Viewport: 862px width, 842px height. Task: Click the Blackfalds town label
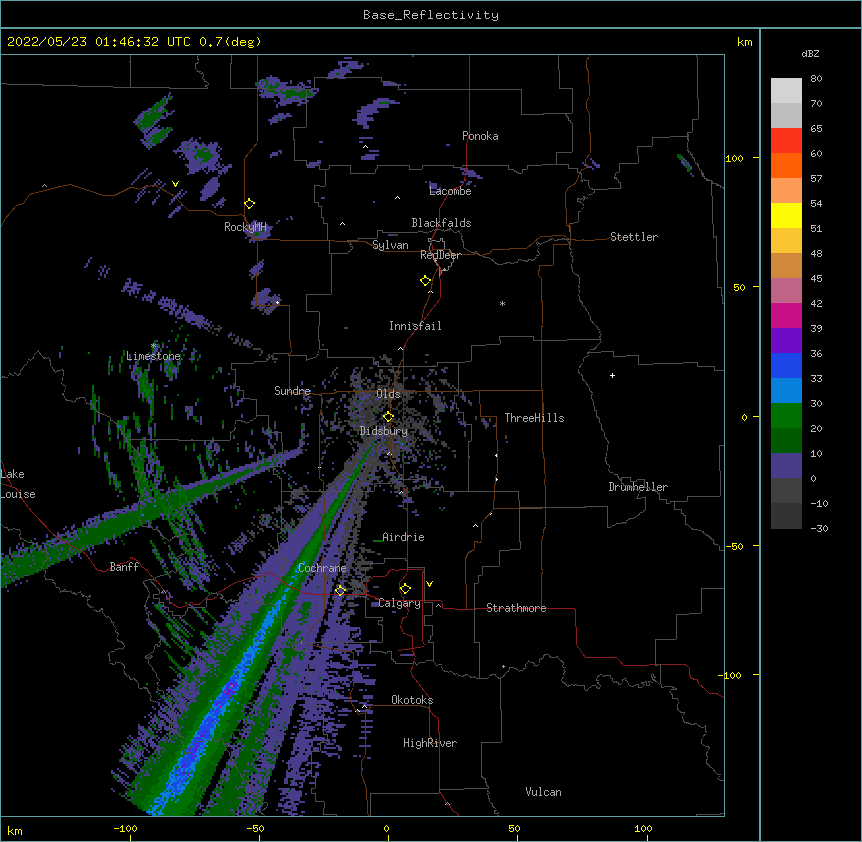click(x=441, y=223)
